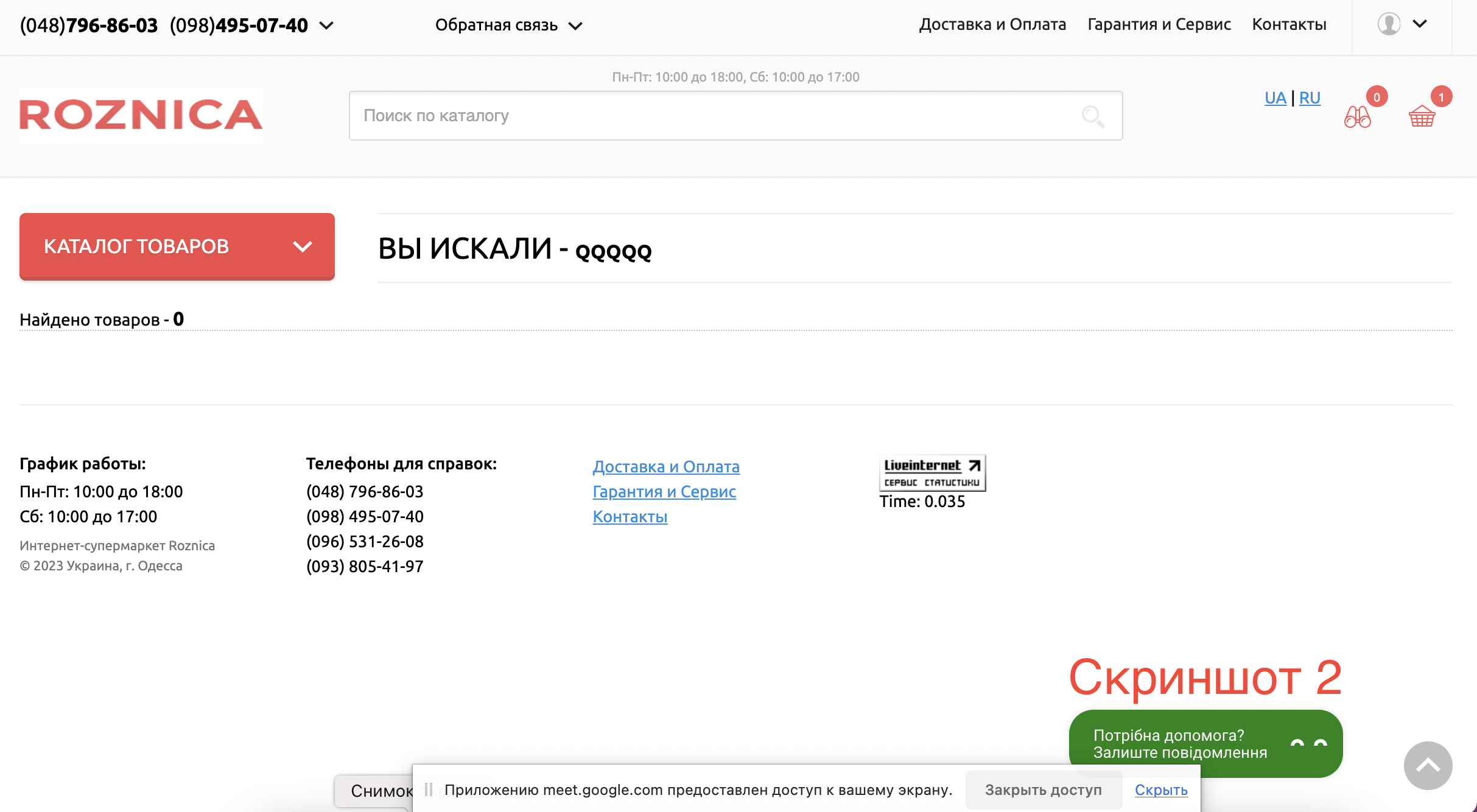Open Доставка и Оплата in top menu
Screen dimensions: 1477x812
pyautogui.click(x=992, y=24)
